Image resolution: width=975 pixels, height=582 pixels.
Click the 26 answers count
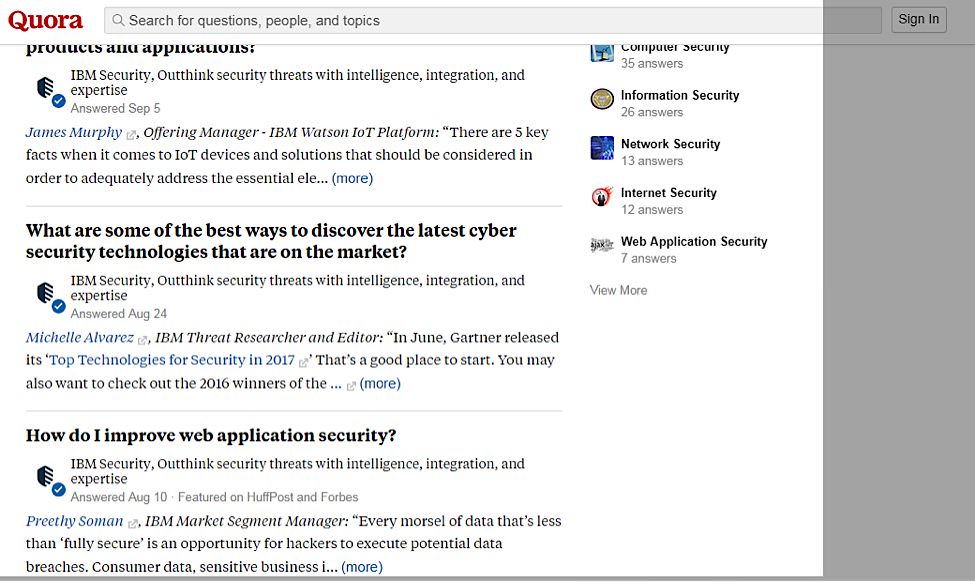tap(652, 112)
